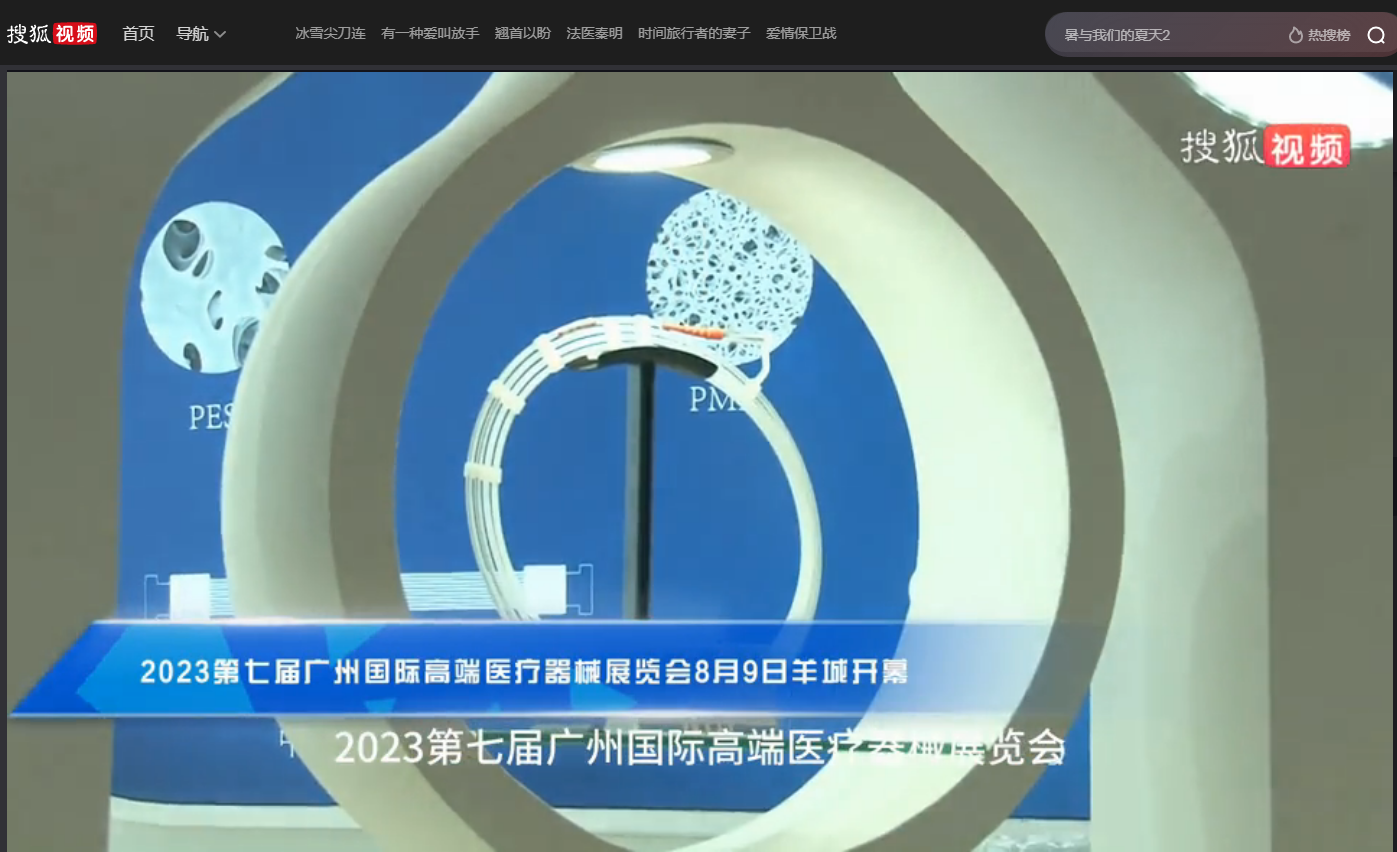Screen dimensions: 1397x852
Task: Open the 热搜榜 hot search list
Action: [1319, 35]
